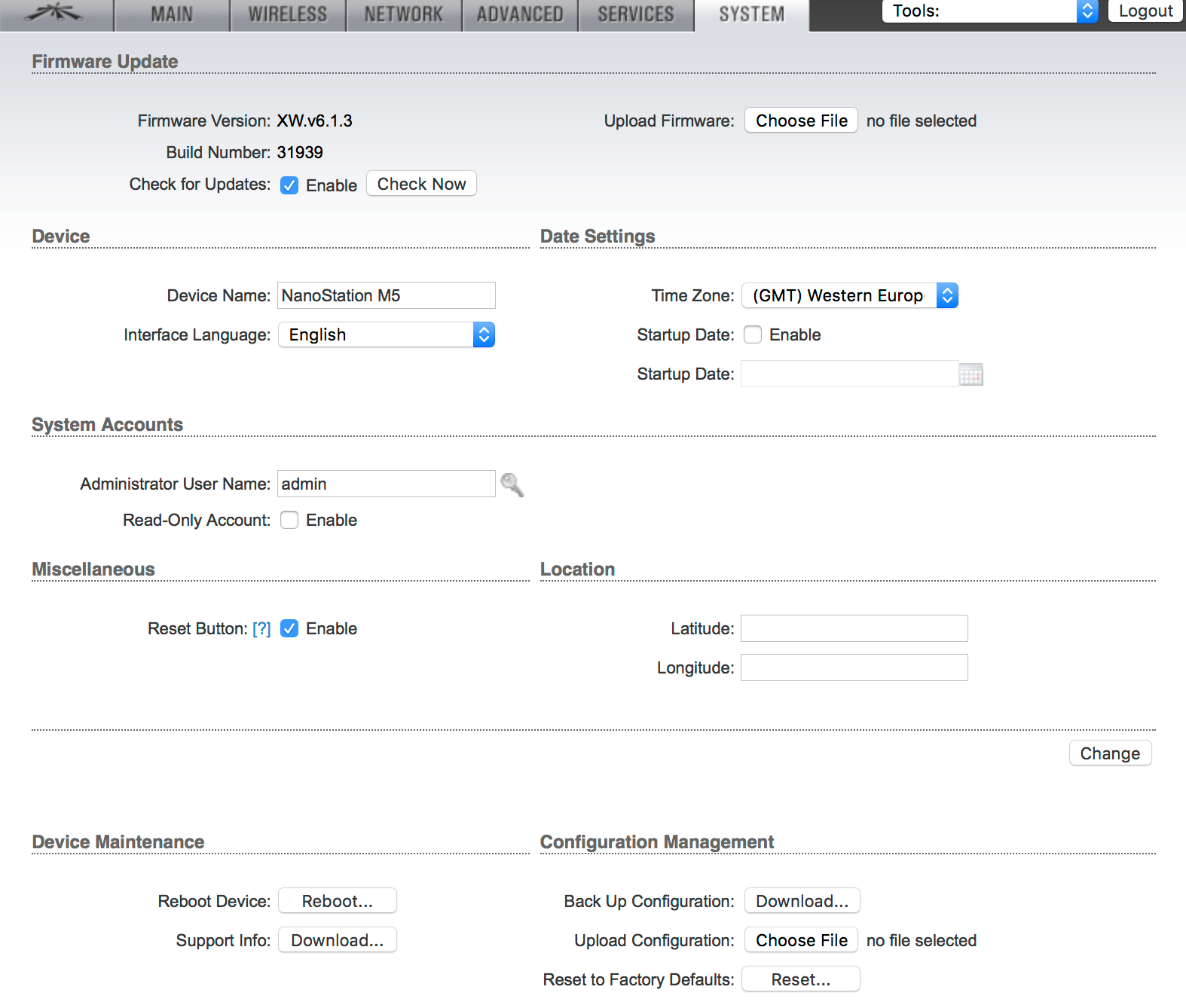
Task: Download the Support Info file
Action: [x=338, y=940]
